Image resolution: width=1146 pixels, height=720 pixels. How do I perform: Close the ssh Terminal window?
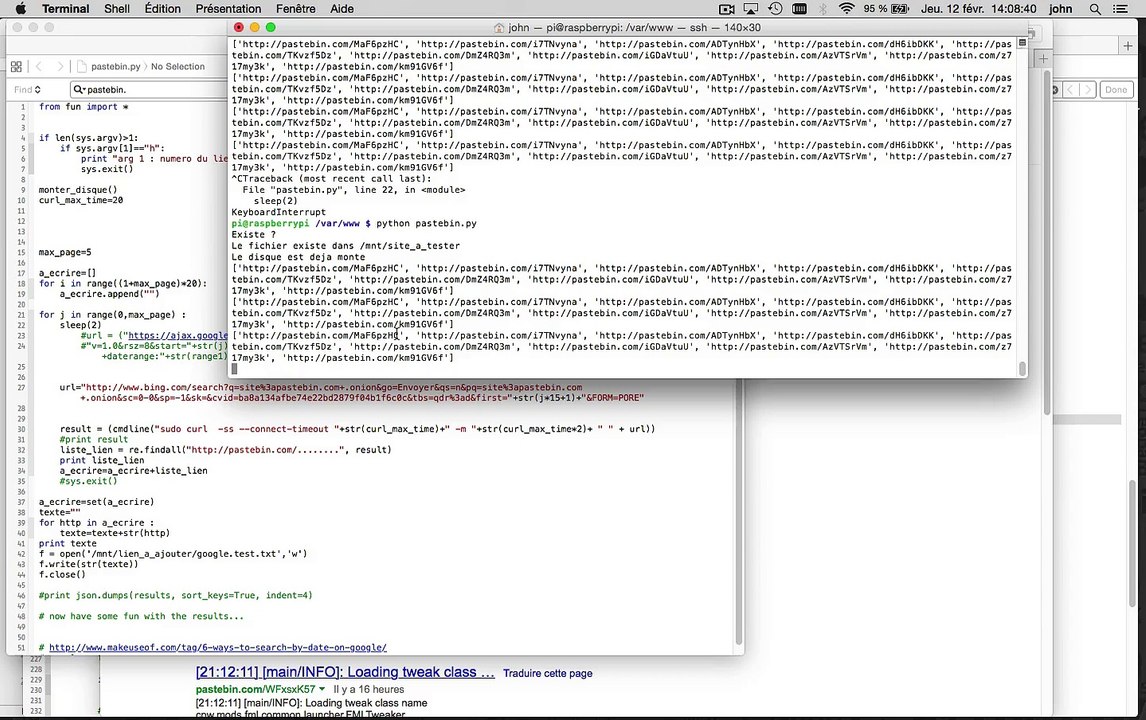pyautogui.click(x=238, y=27)
